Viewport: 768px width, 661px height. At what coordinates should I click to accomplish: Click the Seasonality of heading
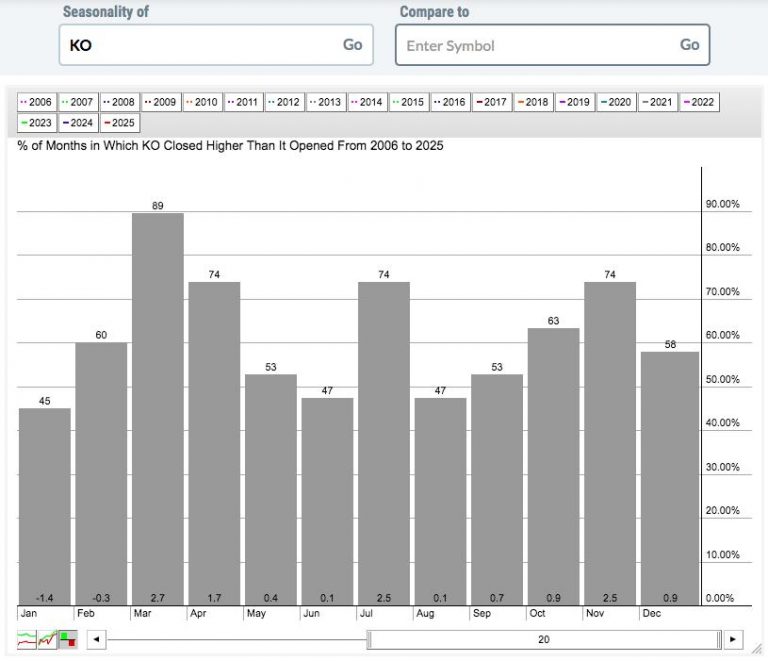pos(106,11)
